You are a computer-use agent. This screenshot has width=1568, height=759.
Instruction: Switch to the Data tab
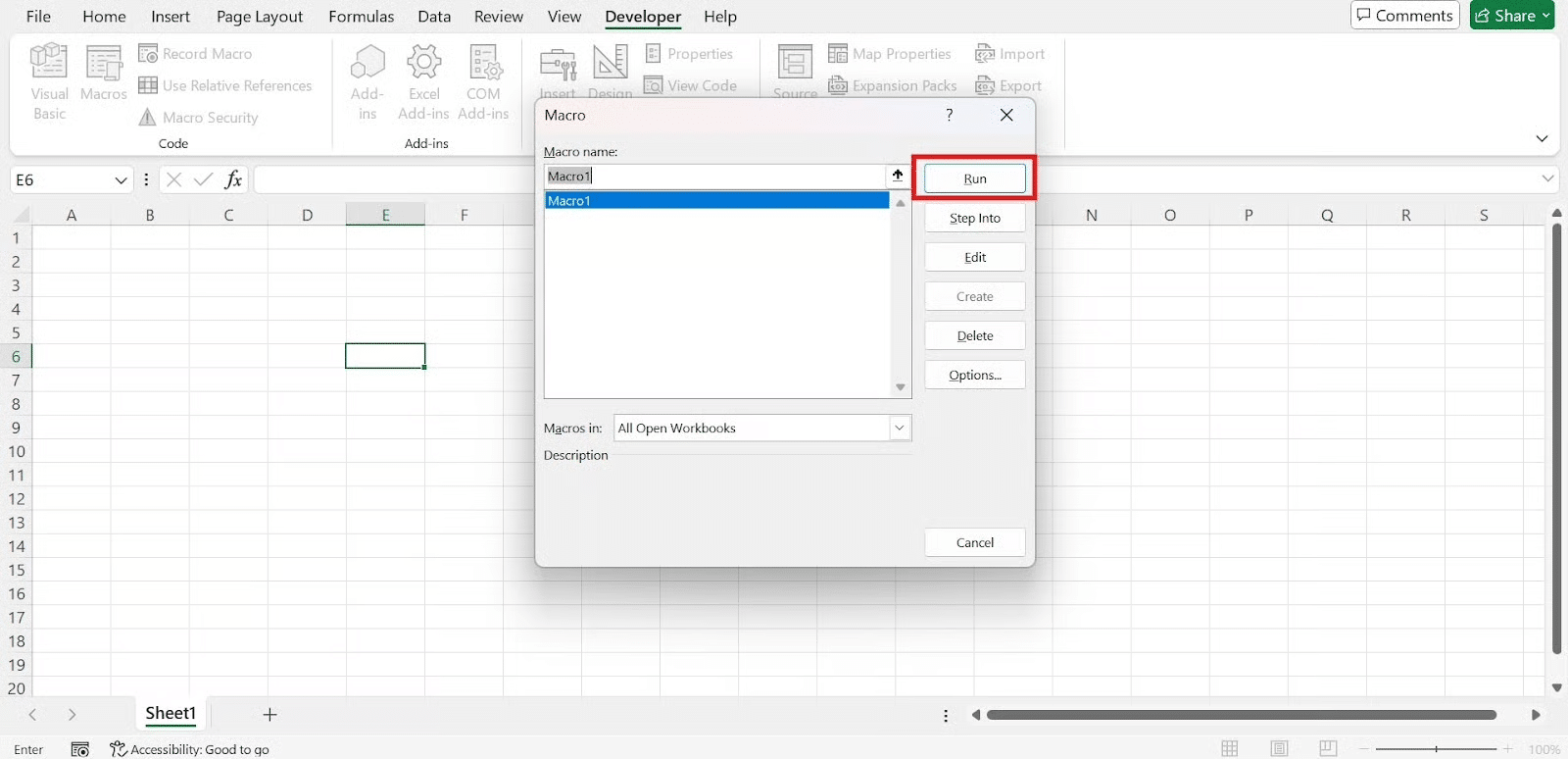click(x=434, y=17)
